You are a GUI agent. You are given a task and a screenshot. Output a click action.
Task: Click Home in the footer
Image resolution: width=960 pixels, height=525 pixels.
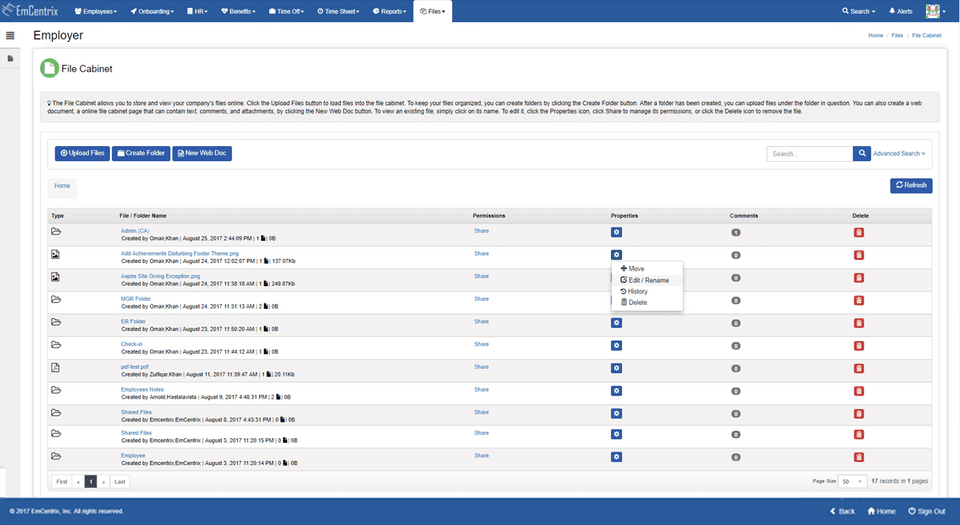882,512
